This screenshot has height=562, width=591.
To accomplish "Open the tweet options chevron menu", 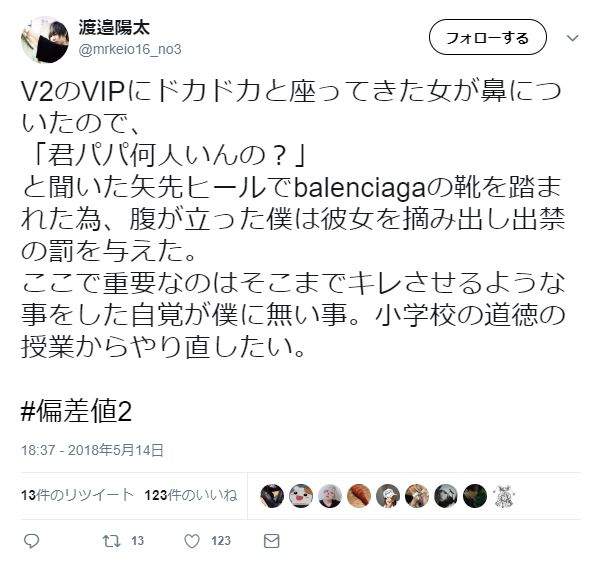I will pyautogui.click(x=573, y=38).
